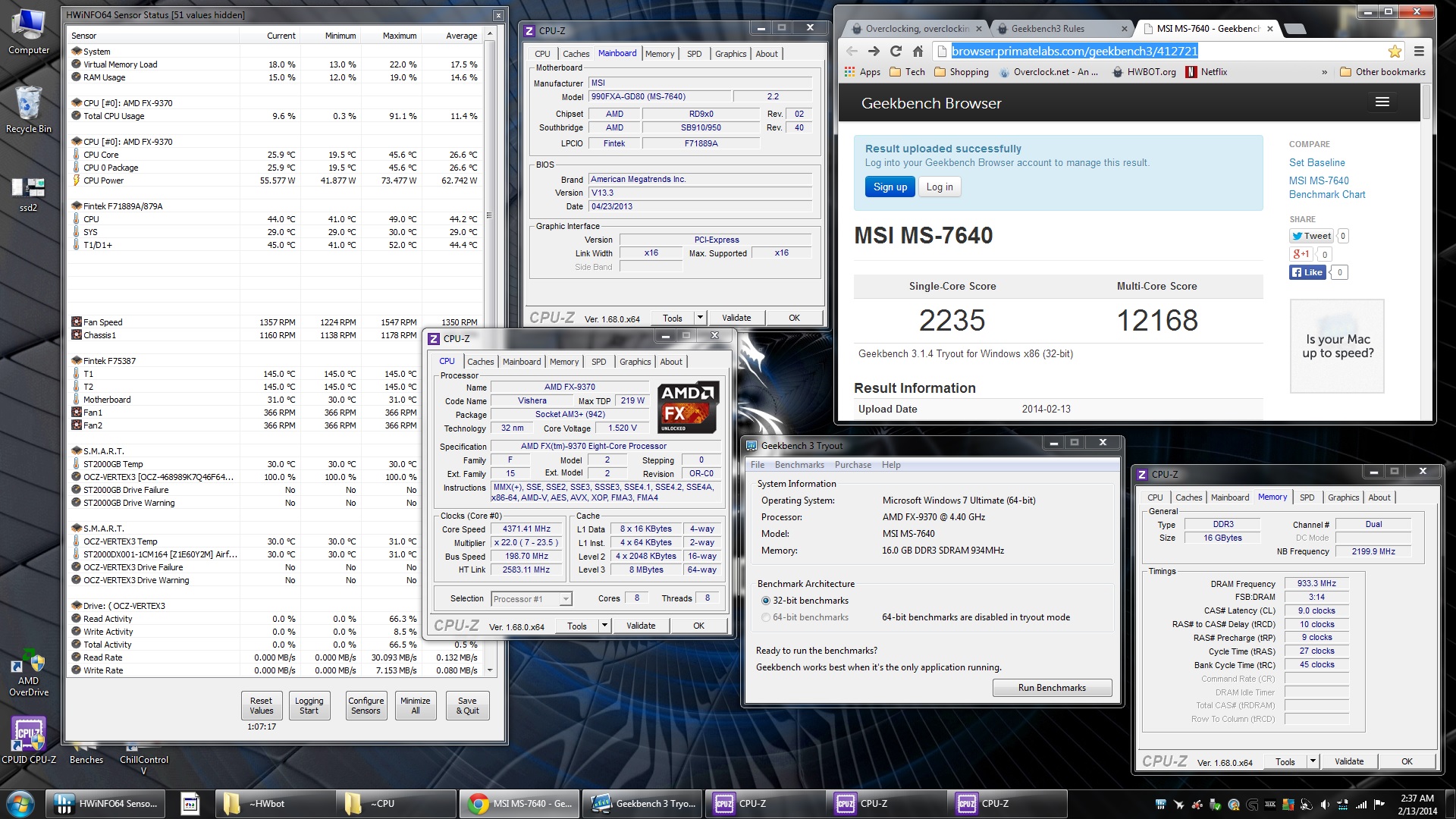
Task: Open Tools dropdown arrow in CPU-Z Mainboard window
Action: (x=700, y=318)
